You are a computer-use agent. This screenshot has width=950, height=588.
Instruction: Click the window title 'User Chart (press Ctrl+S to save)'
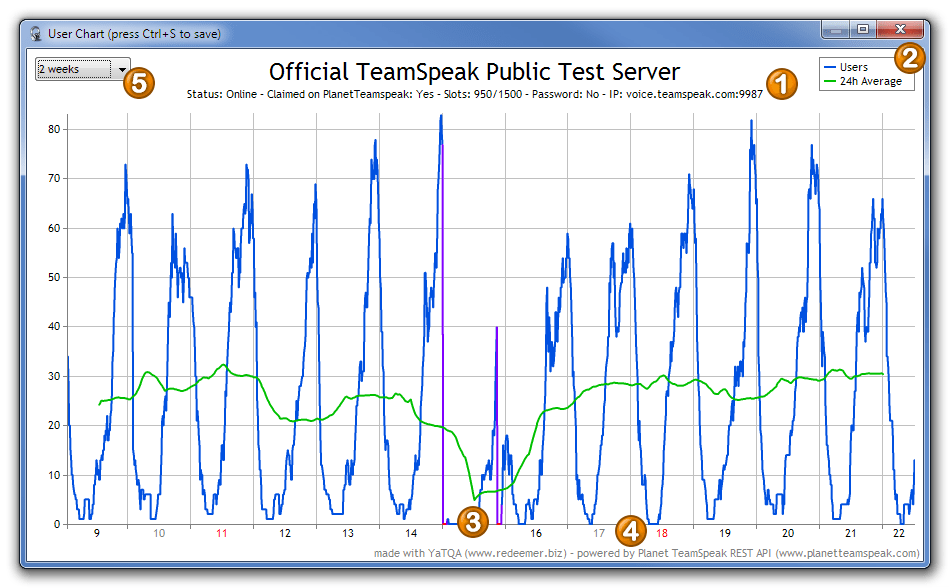[x=135, y=34]
